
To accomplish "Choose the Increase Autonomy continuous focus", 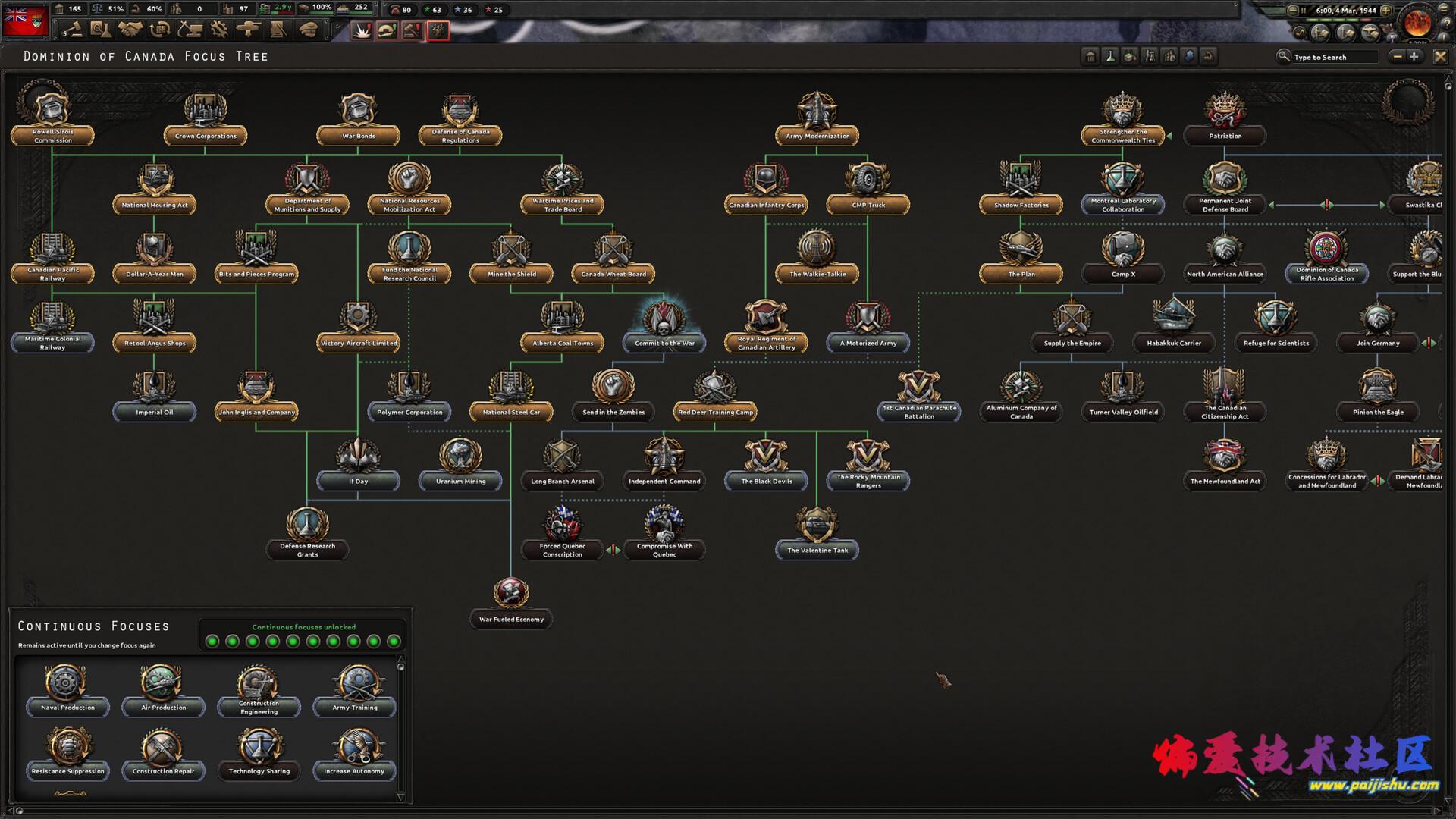I will coord(354,755).
